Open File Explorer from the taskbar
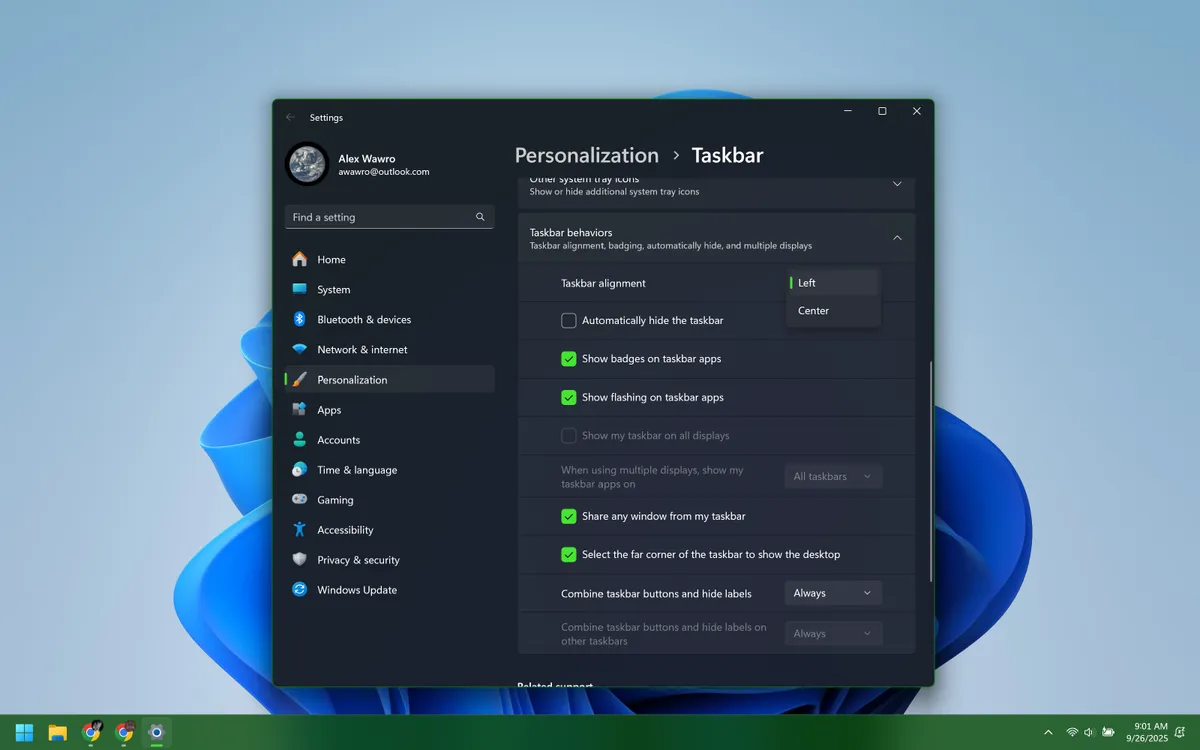Viewport: 1200px width, 750px height. point(57,732)
